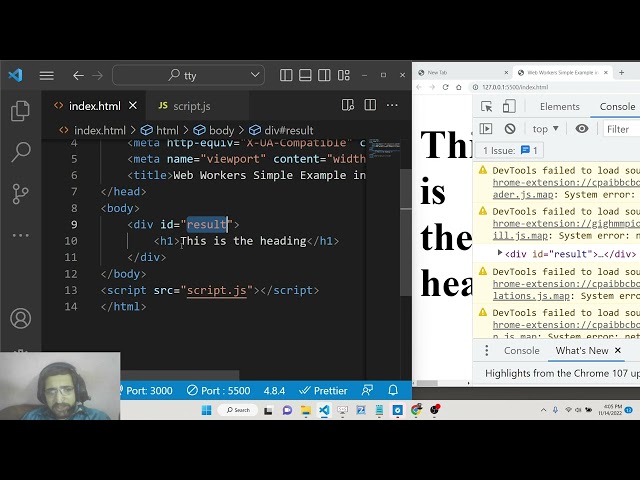640x480 pixels.
Task: Close the index.html editor tab
Action: [133, 106]
